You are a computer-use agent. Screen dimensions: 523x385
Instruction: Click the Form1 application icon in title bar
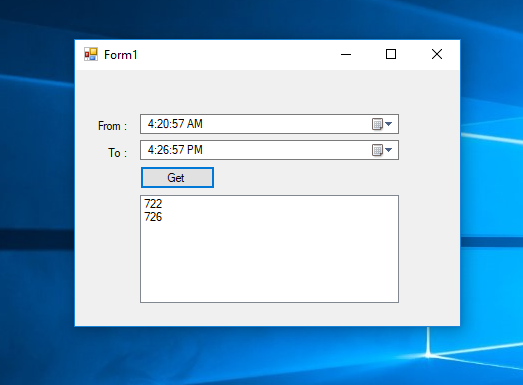(91, 54)
